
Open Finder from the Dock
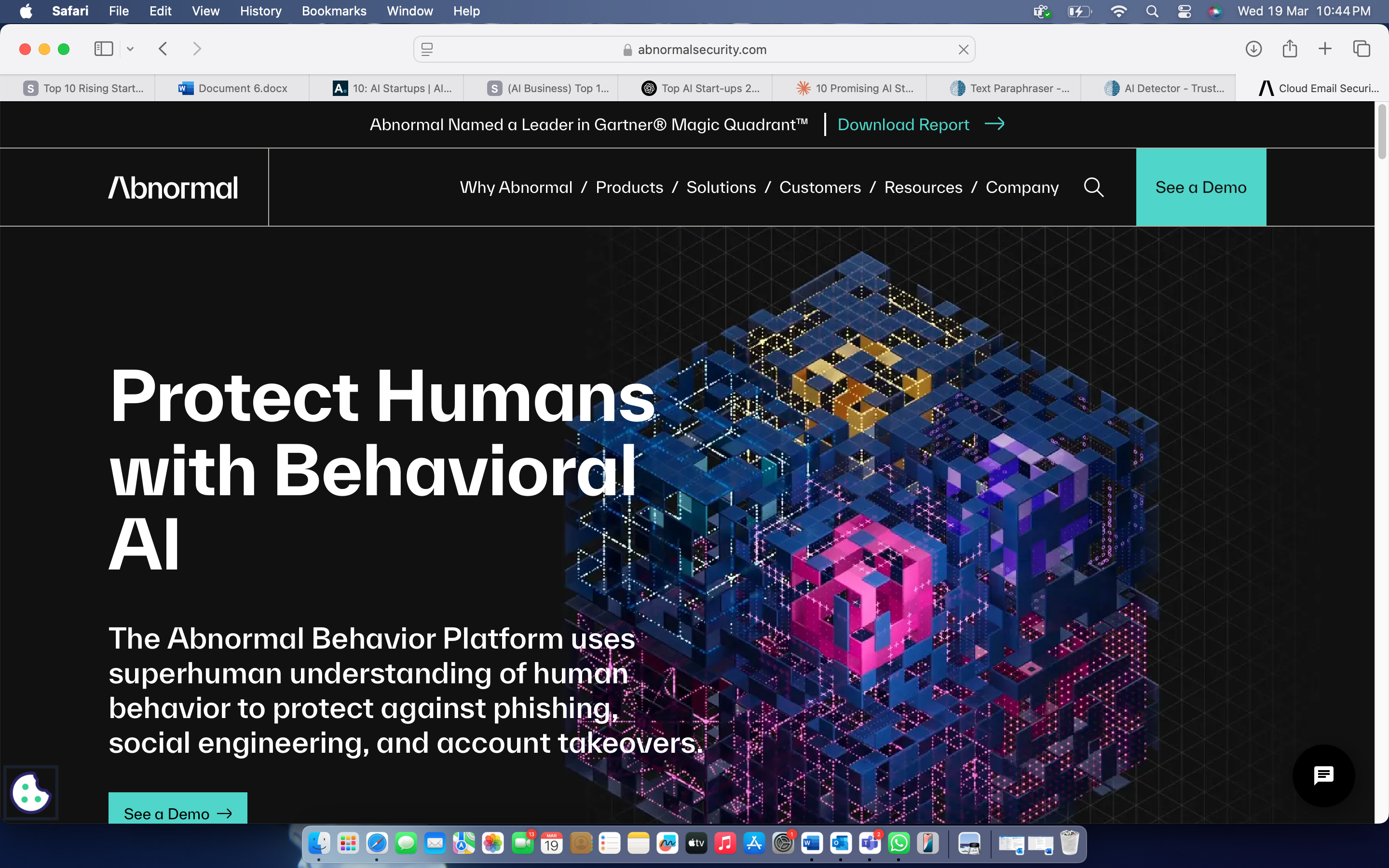(318, 843)
